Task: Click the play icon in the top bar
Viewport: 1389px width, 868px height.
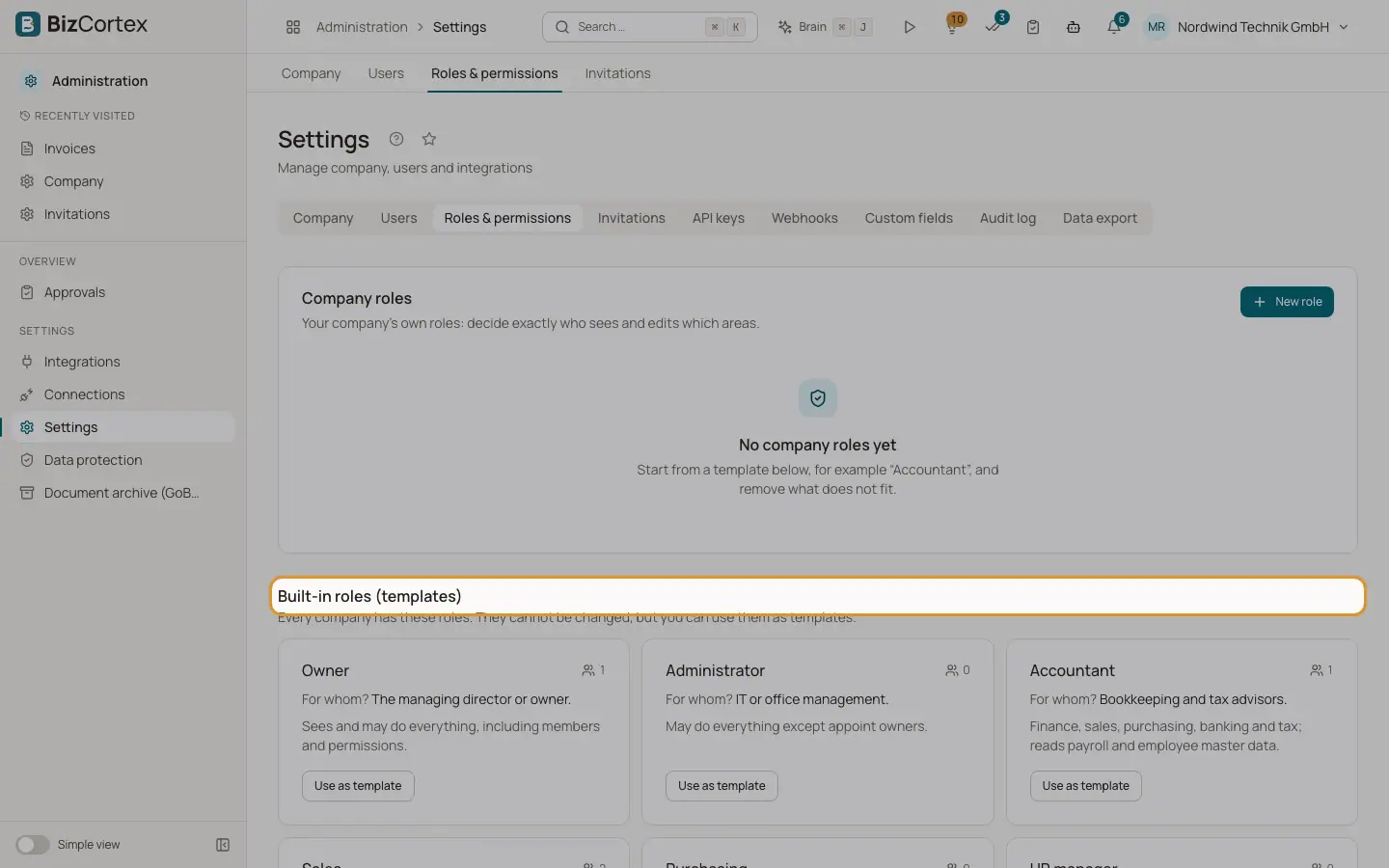Action: (909, 27)
